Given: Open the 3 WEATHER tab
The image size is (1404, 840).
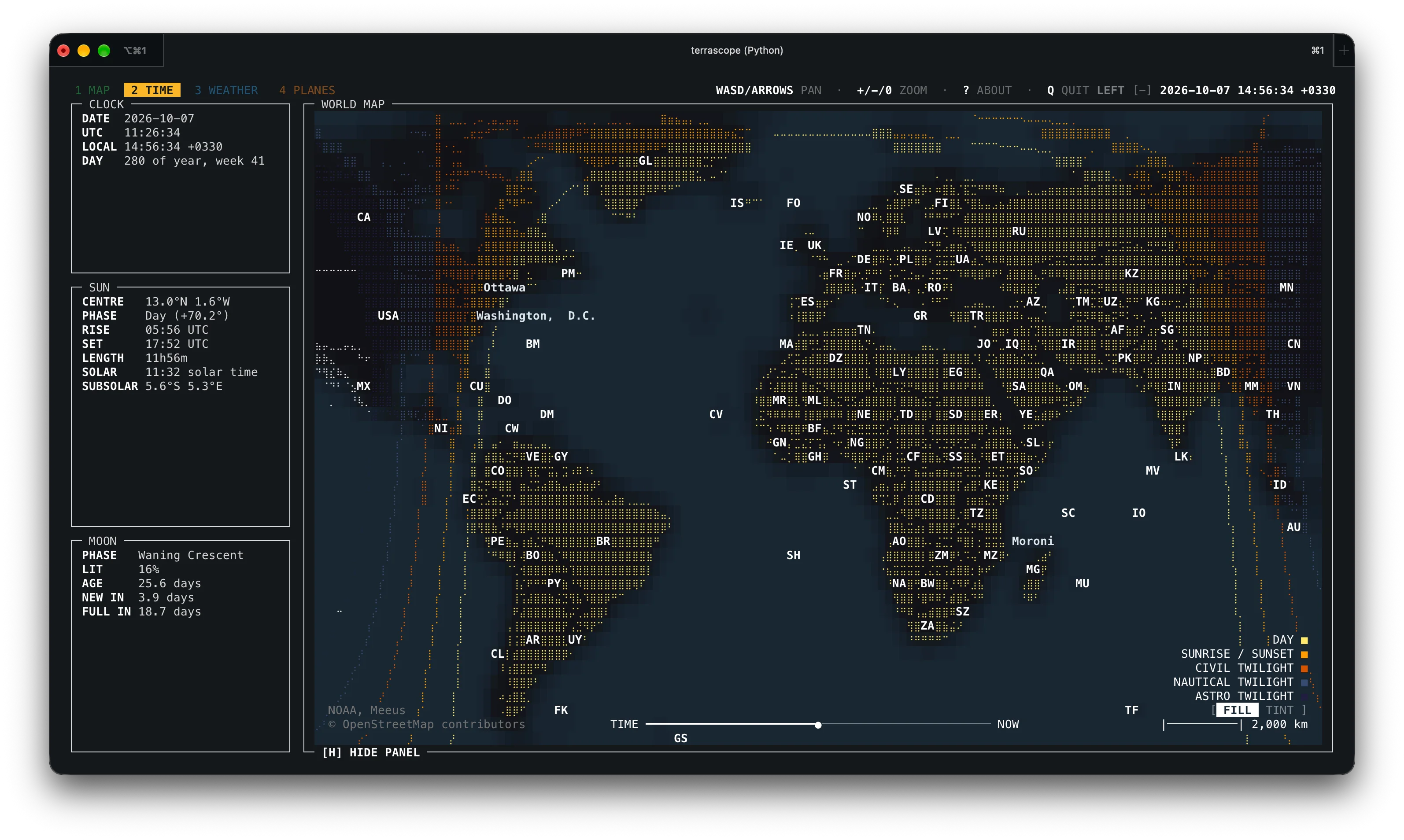Looking at the screenshot, I should coord(226,90).
